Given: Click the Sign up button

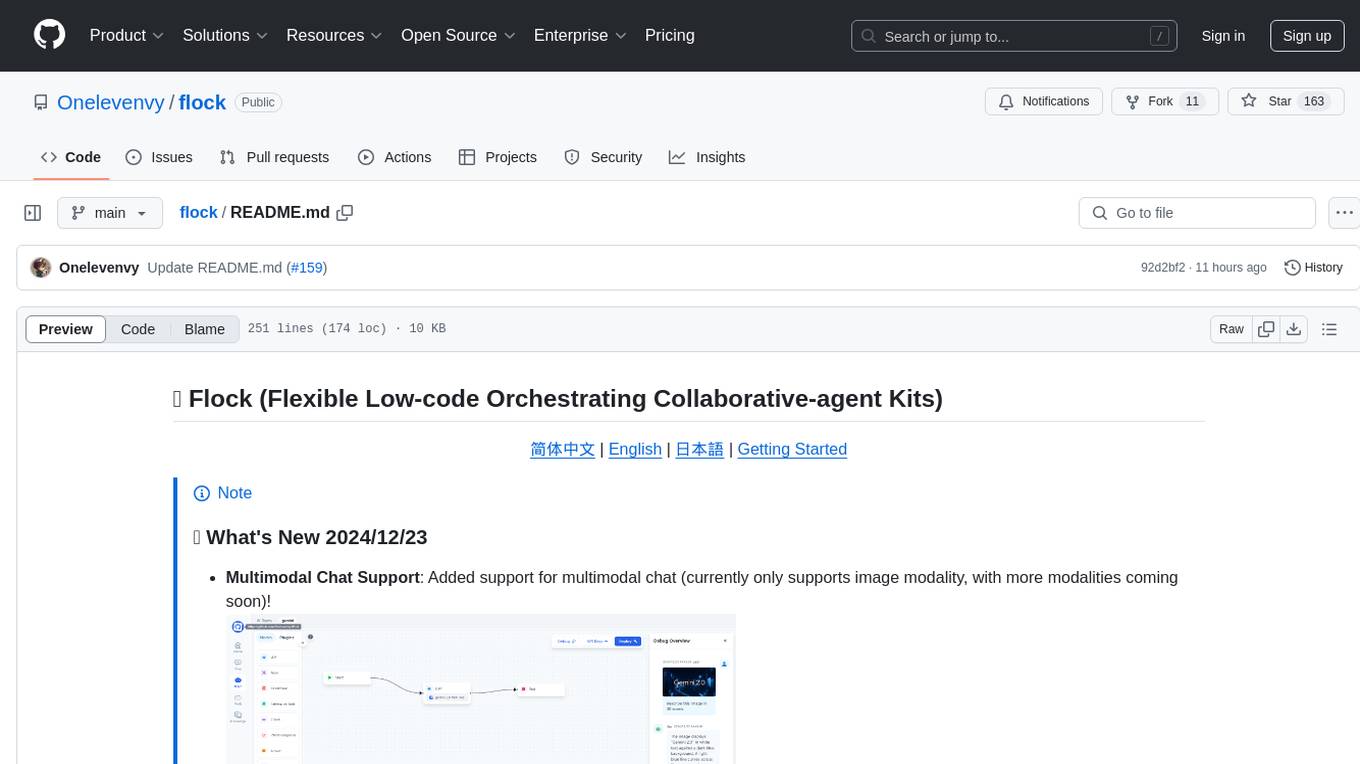Looking at the screenshot, I should 1307,36.
